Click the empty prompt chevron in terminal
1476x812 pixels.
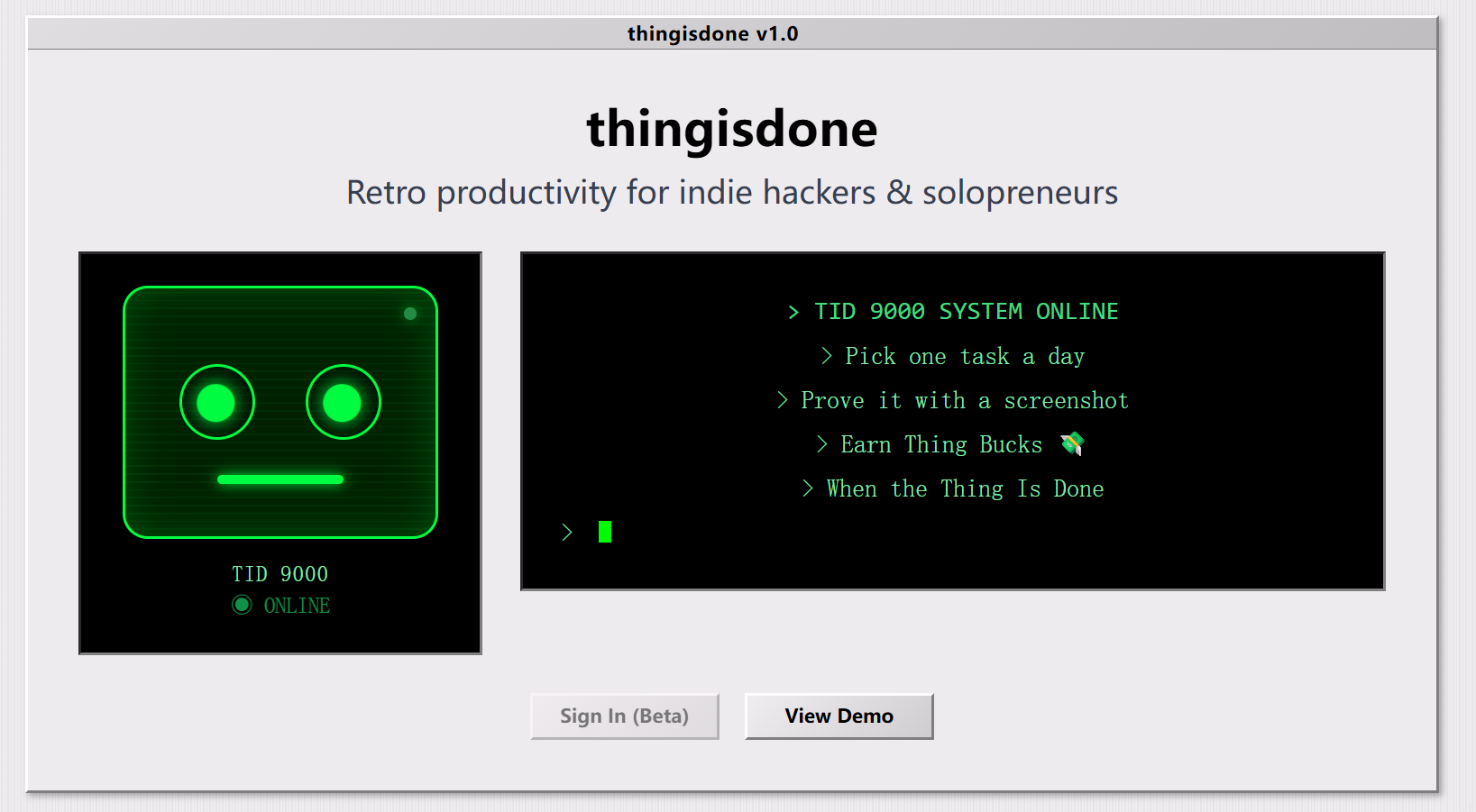coord(567,533)
